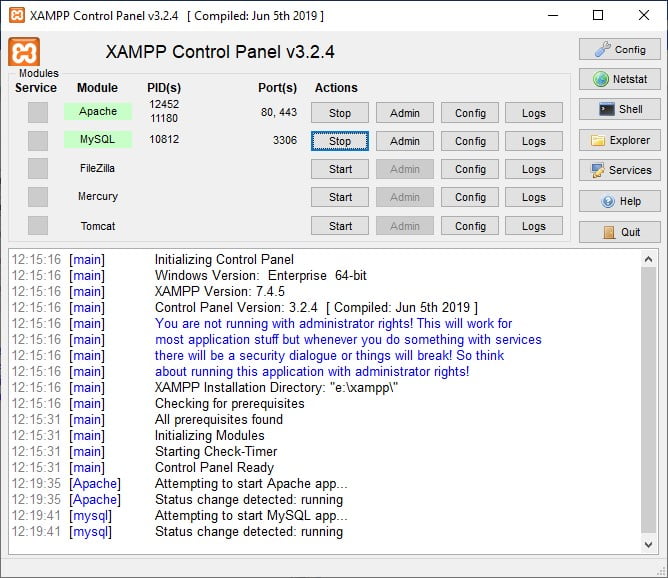Screen dimensions: 668x578
Task: Click the log scrollbar up arrow
Action: (x=648, y=259)
